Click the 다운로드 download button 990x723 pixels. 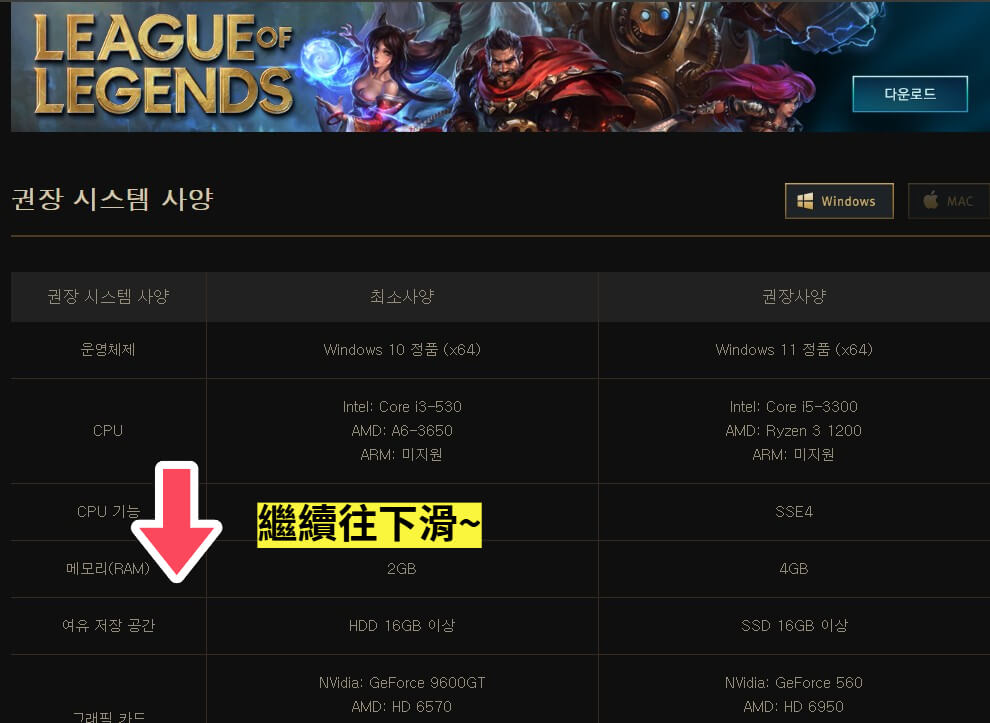click(x=910, y=94)
